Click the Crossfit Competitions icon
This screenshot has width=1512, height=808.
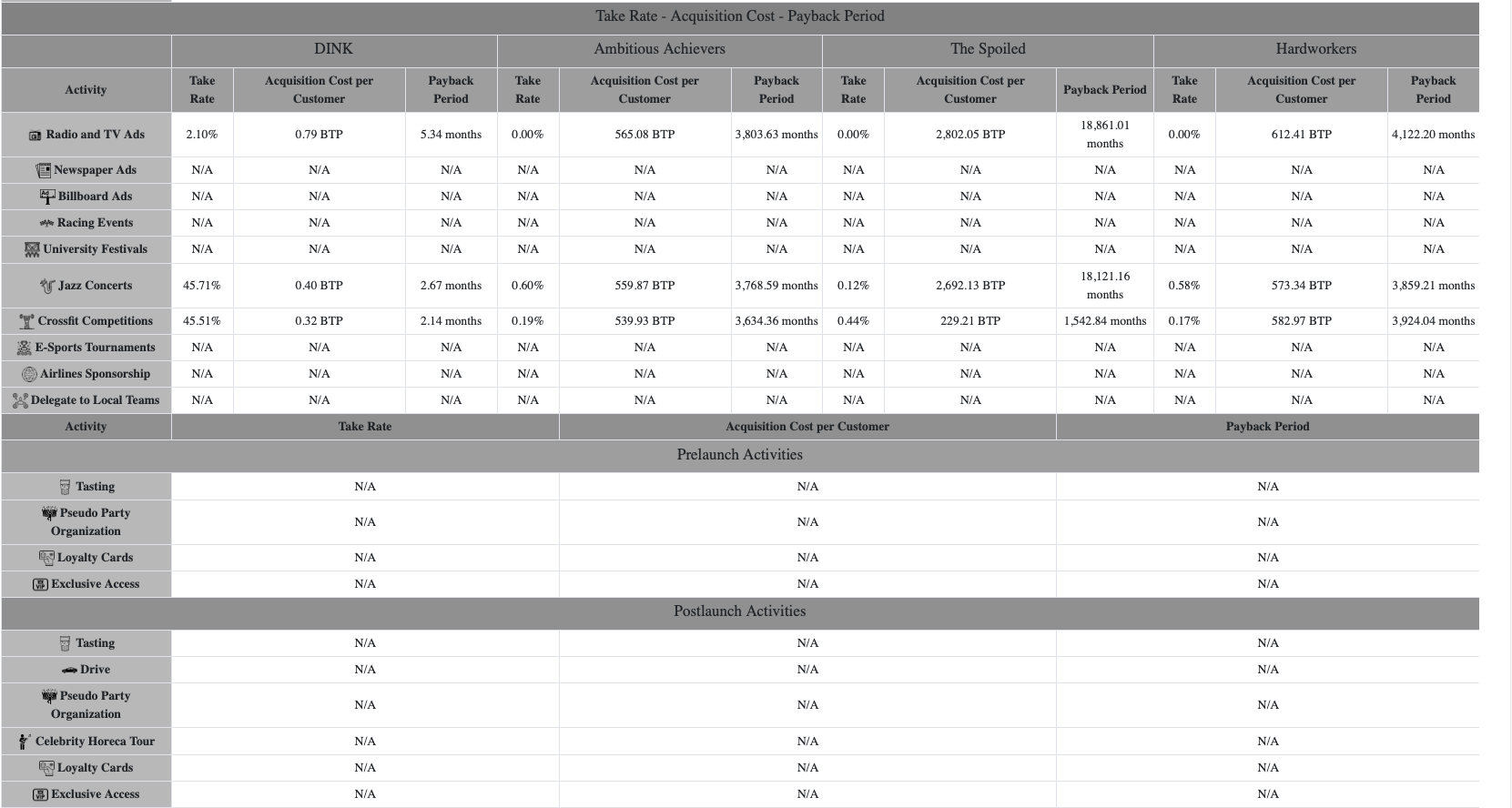(27, 321)
